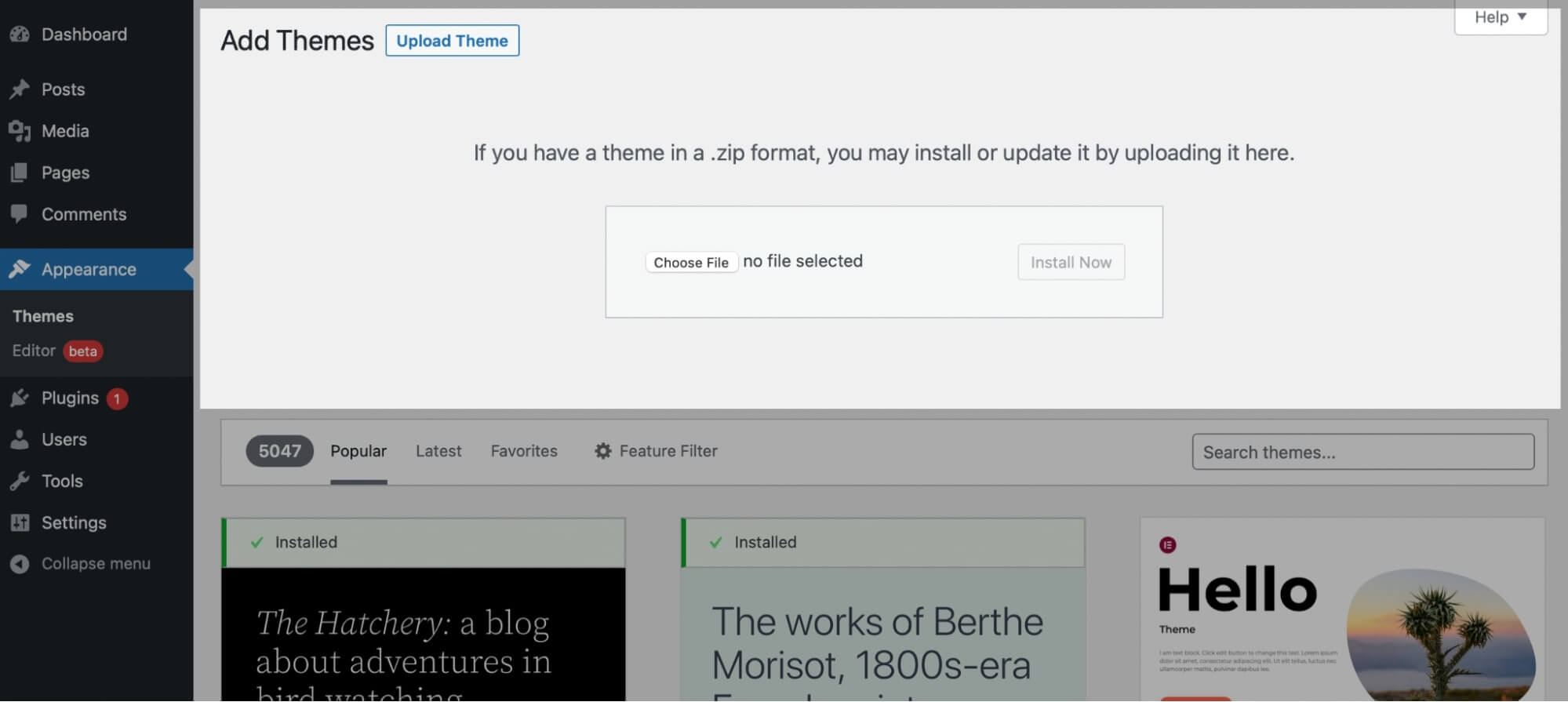Click the Upload Theme button
This screenshot has width=1568, height=702.
(452, 41)
